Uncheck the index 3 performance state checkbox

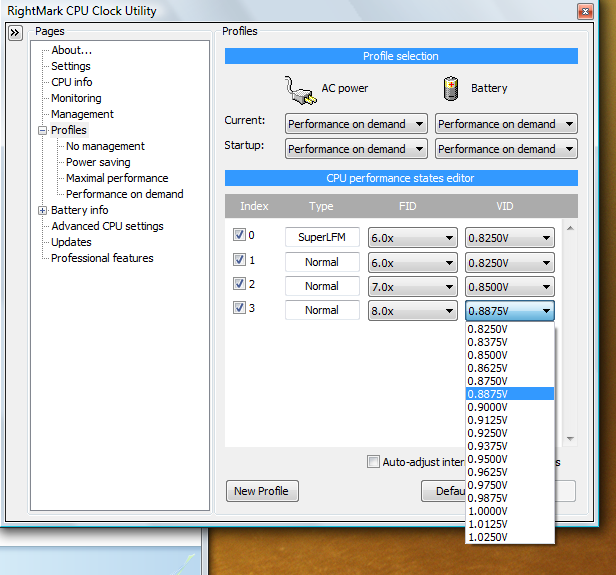pos(239,307)
